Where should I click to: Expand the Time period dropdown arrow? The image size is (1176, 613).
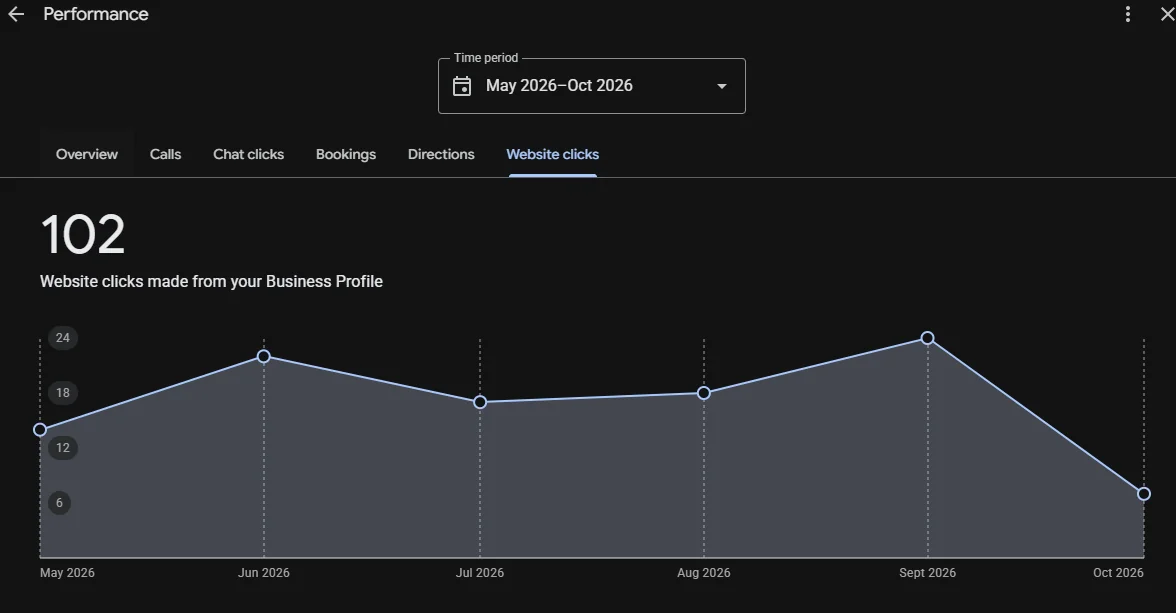(722, 86)
